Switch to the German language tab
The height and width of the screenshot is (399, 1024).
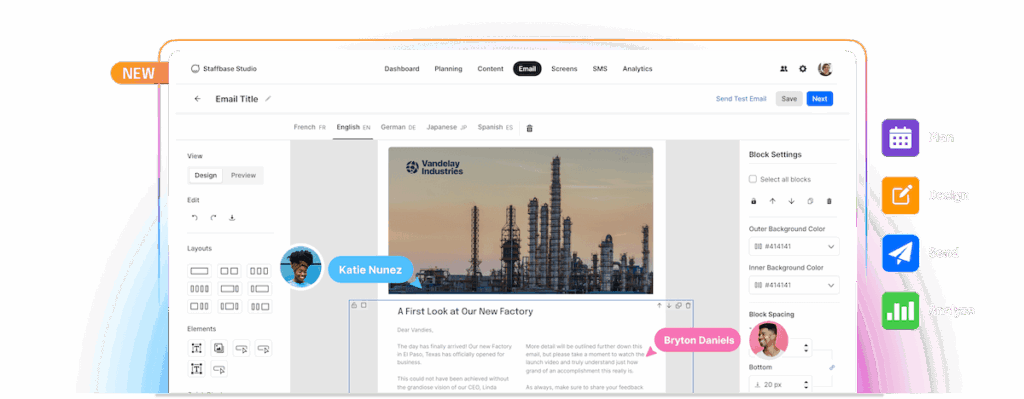pos(398,127)
